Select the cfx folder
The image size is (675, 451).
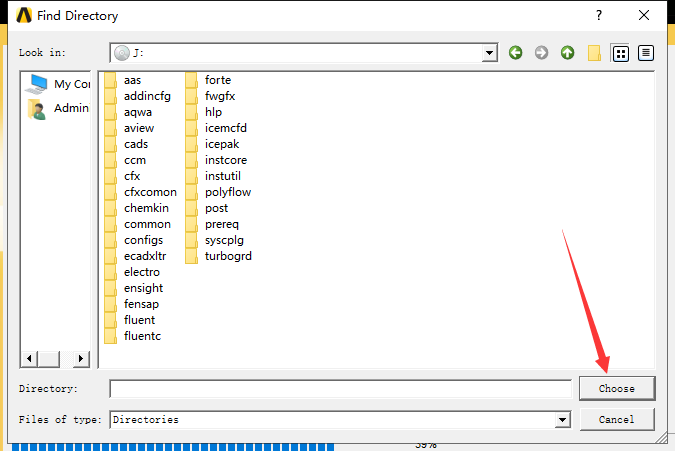coord(122,176)
